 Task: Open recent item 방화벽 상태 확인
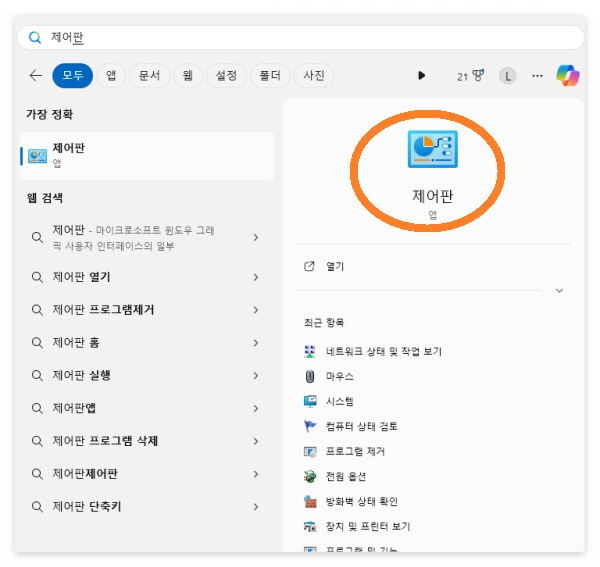click(362, 501)
